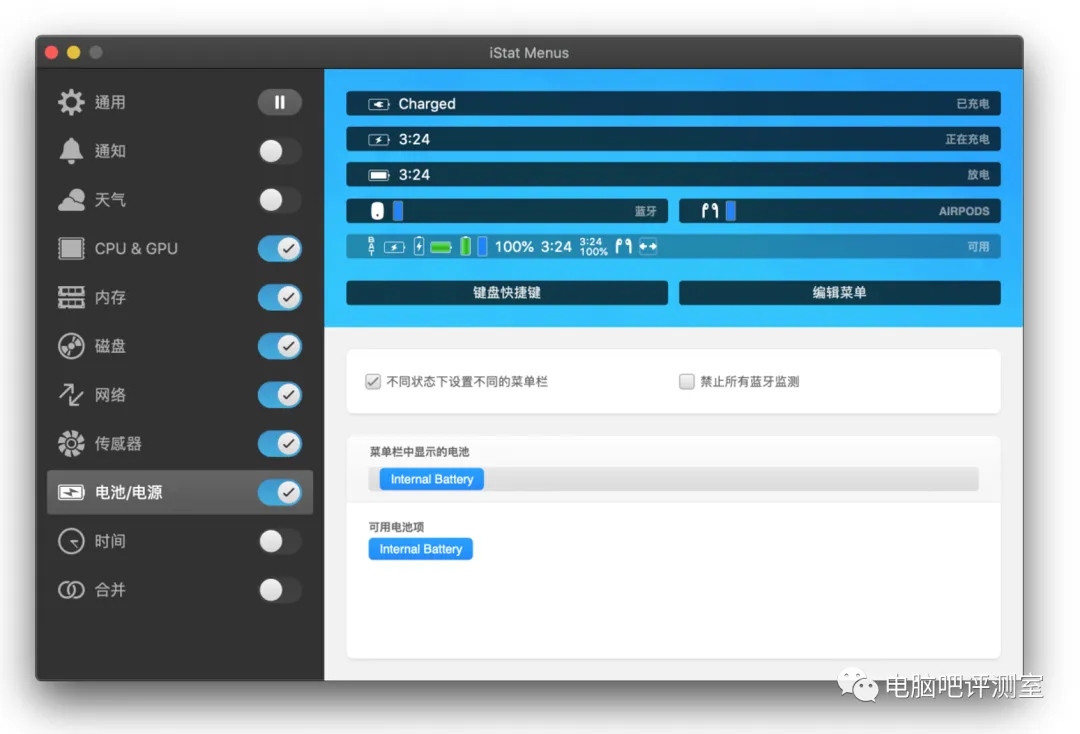Disable the 传感器 switch
Viewport: 1080px width, 734px height.
279,443
